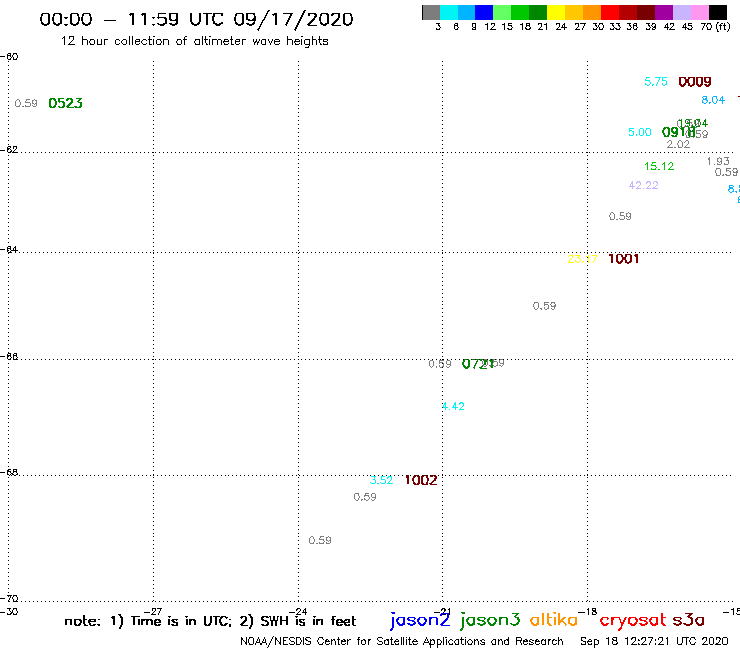Click the dark red time label '1001'
740x650 pixels.
[x=624, y=259]
